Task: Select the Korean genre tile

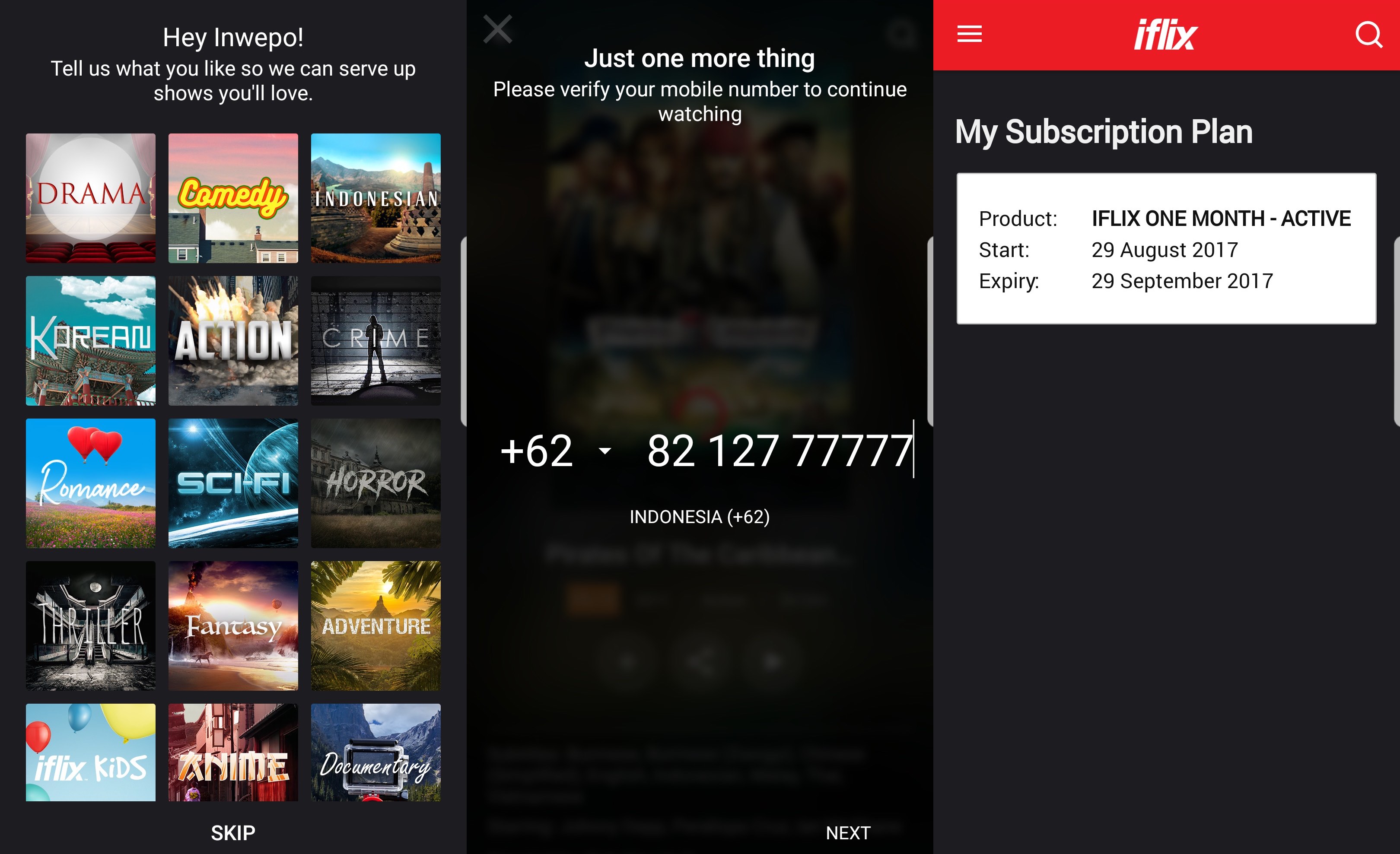Action: click(x=91, y=340)
